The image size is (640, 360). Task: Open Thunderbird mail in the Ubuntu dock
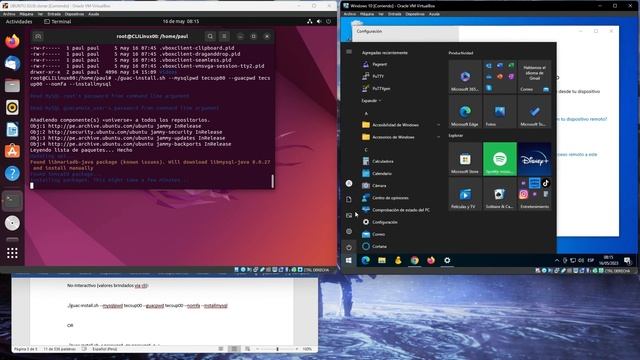coord(12,63)
